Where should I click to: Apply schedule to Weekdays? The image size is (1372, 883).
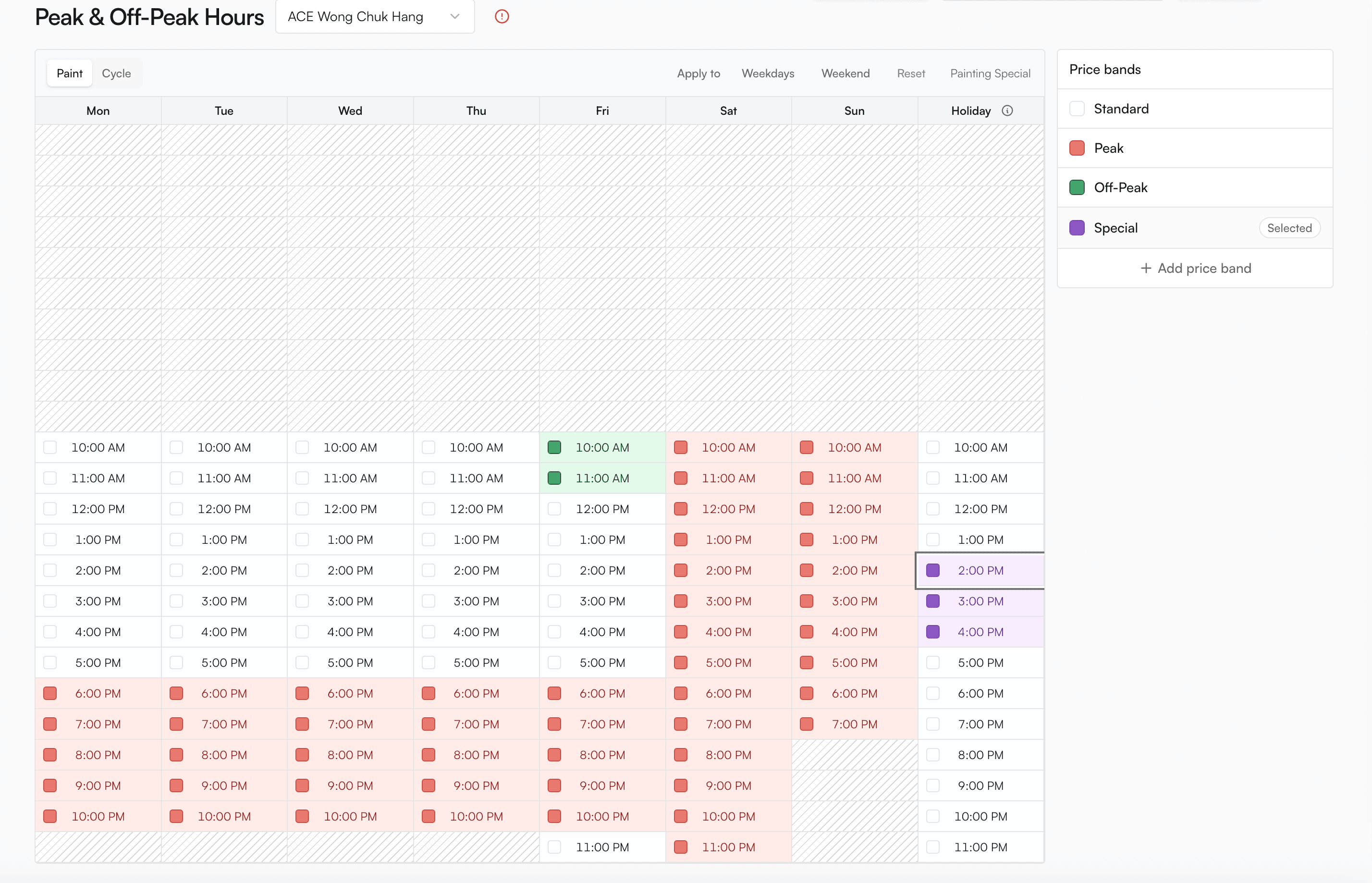(x=768, y=74)
